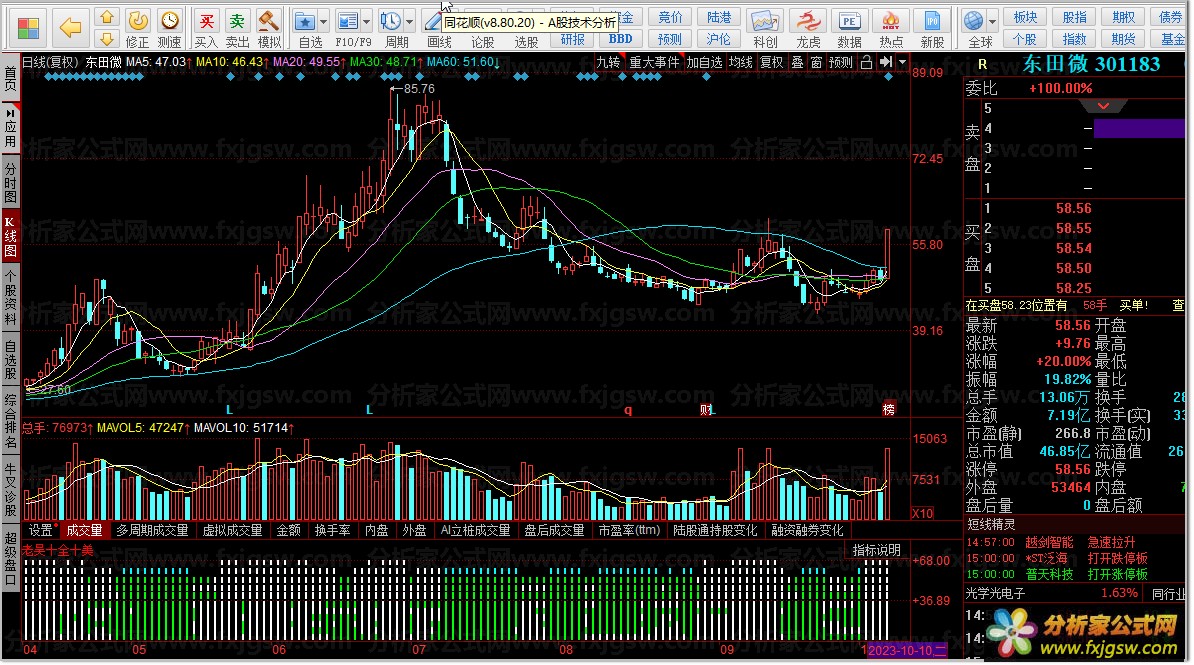The height and width of the screenshot is (665, 1194).
Task: Click the 全球 globe icon
Action: click(973, 21)
